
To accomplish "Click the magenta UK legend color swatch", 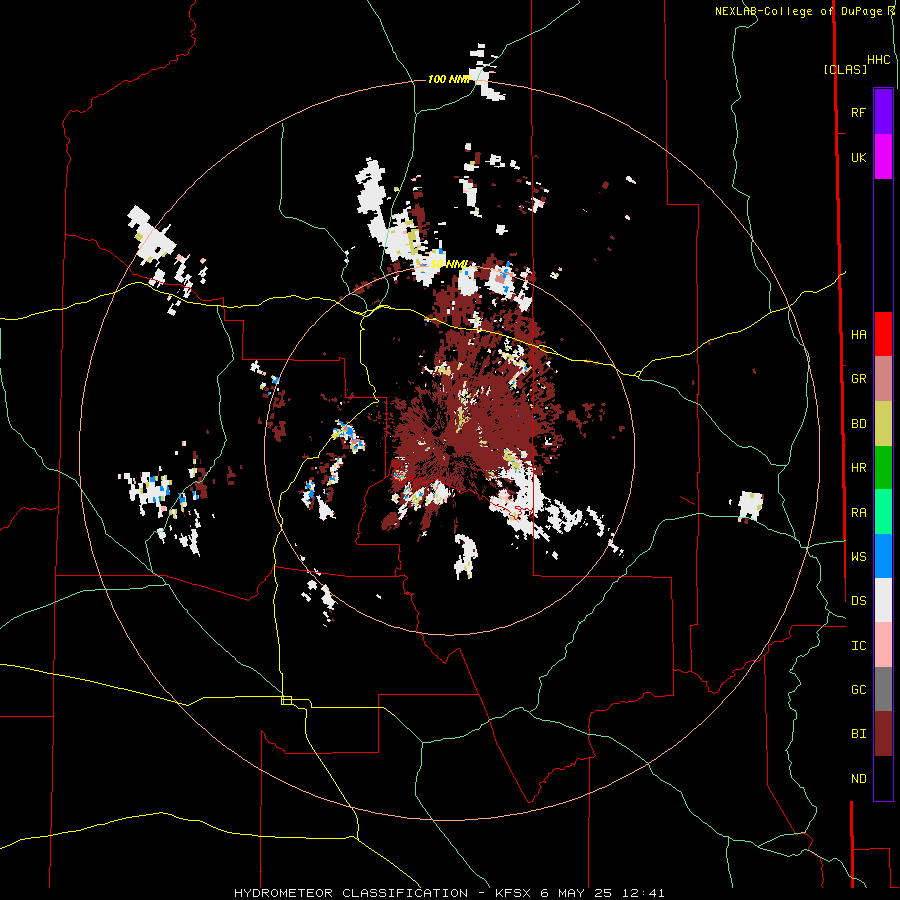I will click(883, 157).
